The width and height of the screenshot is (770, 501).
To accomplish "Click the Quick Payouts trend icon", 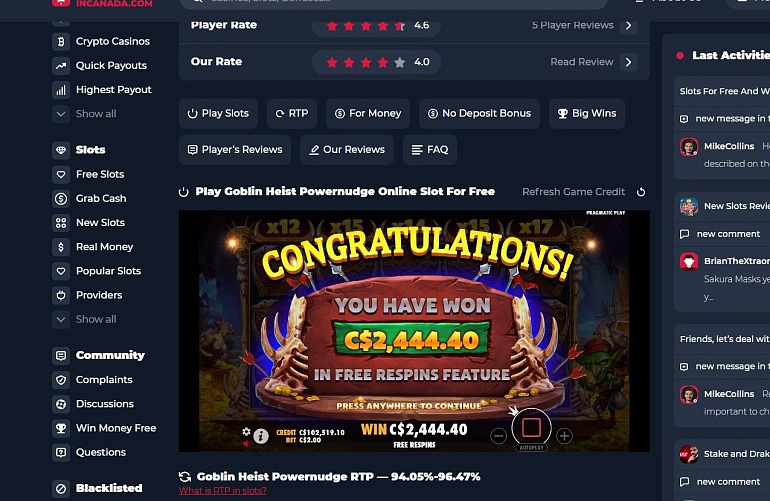I will (x=61, y=65).
